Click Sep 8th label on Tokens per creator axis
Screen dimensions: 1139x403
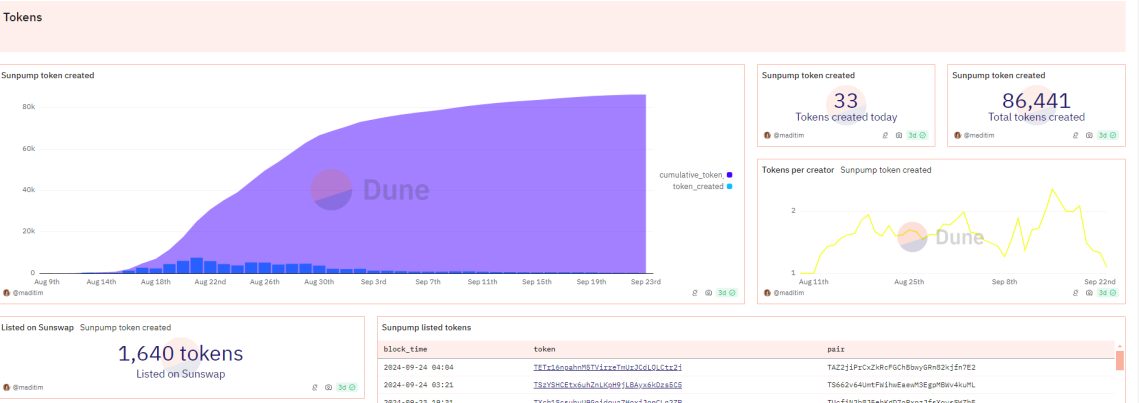click(x=1003, y=280)
